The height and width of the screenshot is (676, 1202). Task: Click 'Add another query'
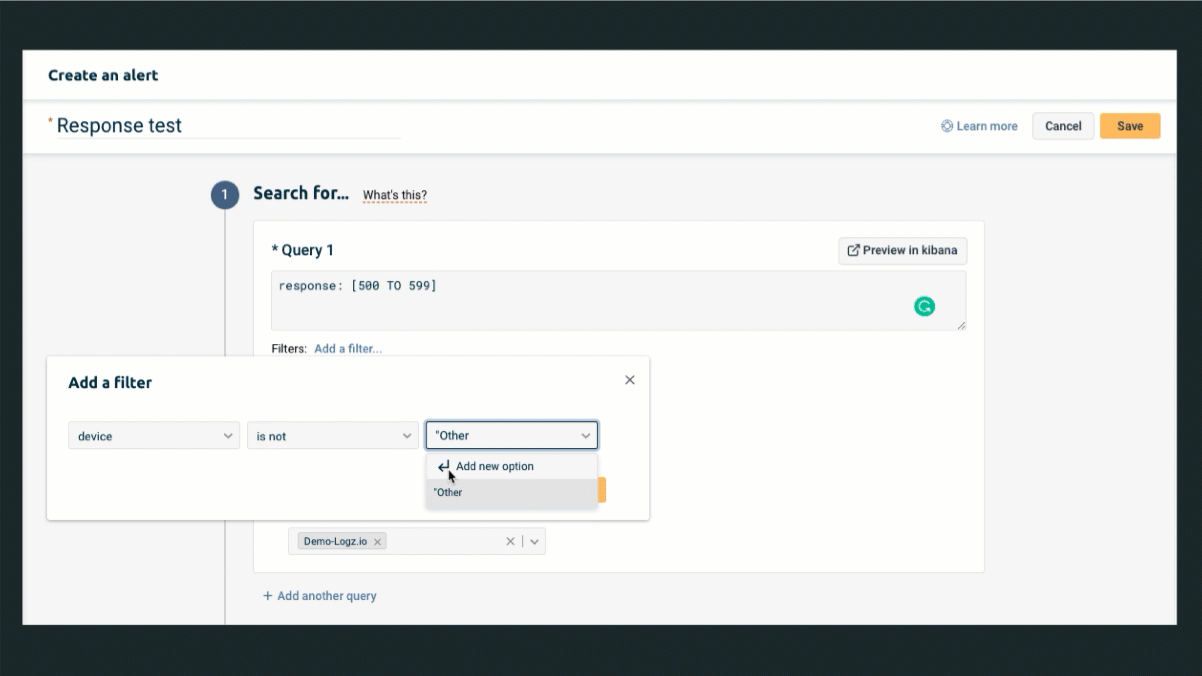point(320,595)
